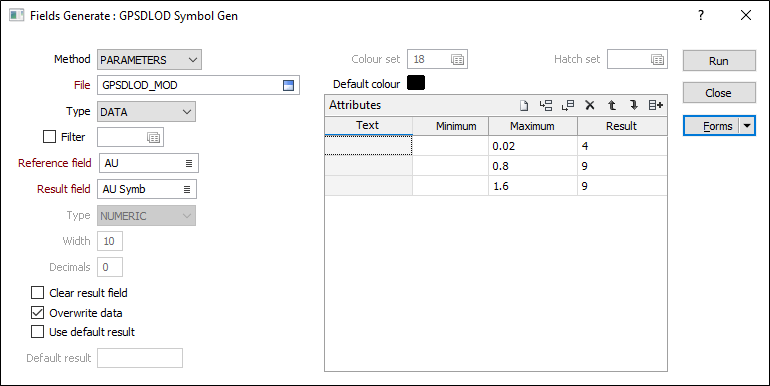Move attribute row down with arrow icon

coord(633,105)
